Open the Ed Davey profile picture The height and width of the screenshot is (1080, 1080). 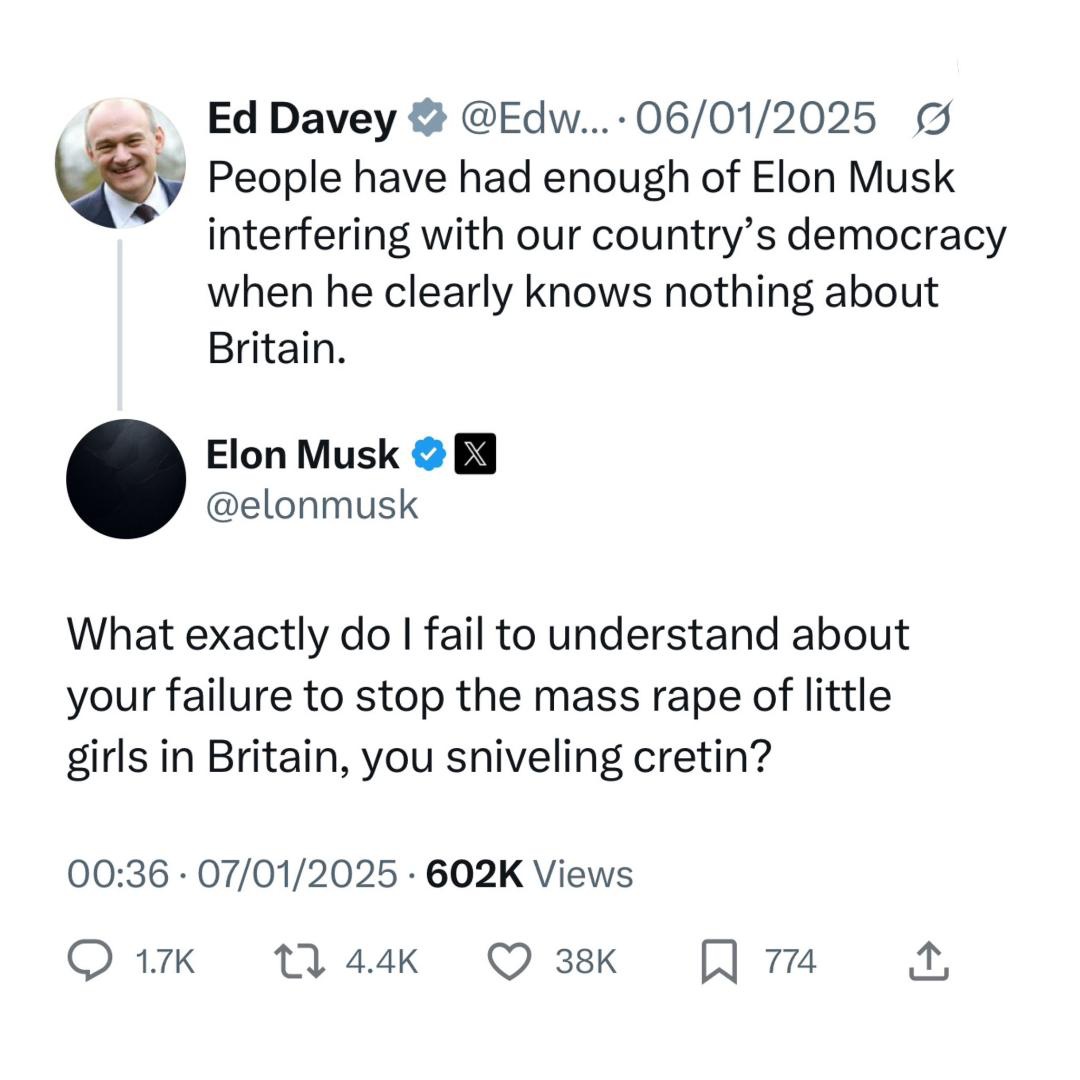pos(120,163)
